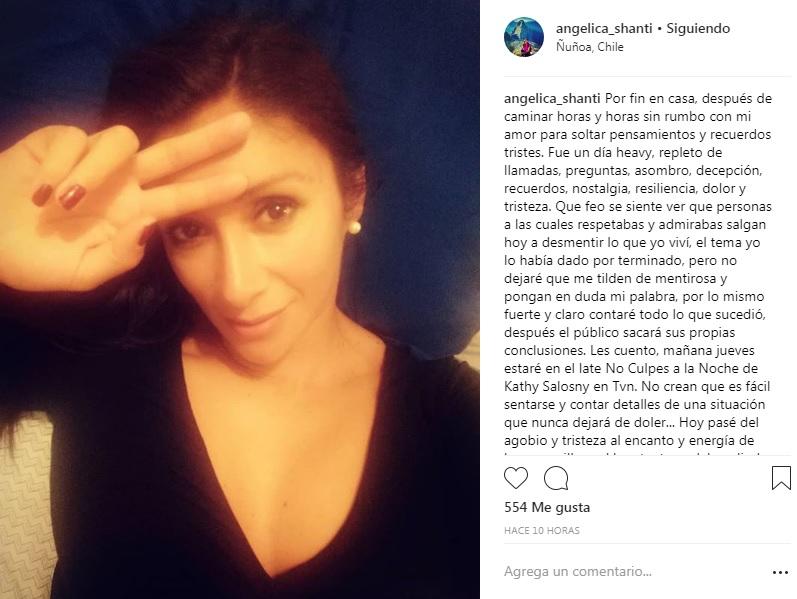
Task: Open comments via the speech bubble icon
Action: click(x=556, y=478)
